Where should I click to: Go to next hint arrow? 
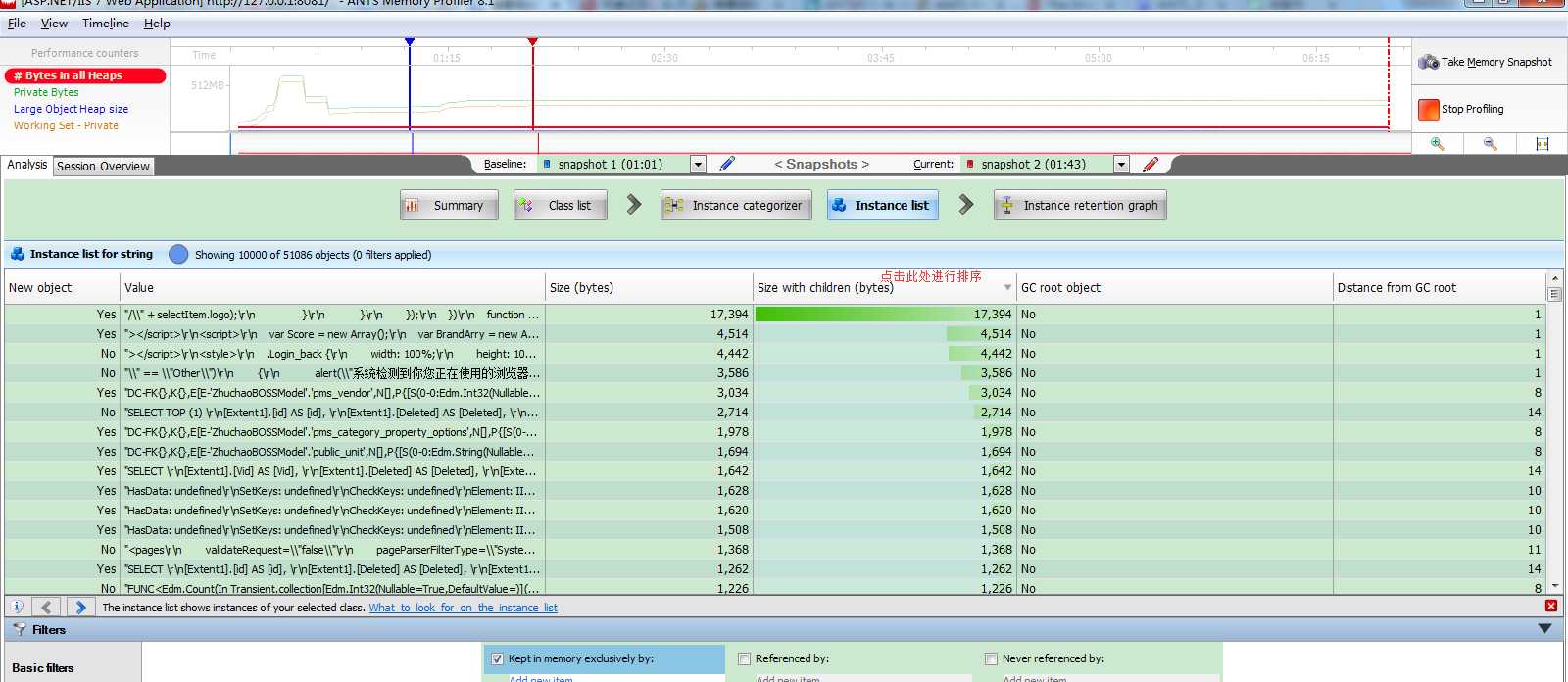pyautogui.click(x=81, y=608)
